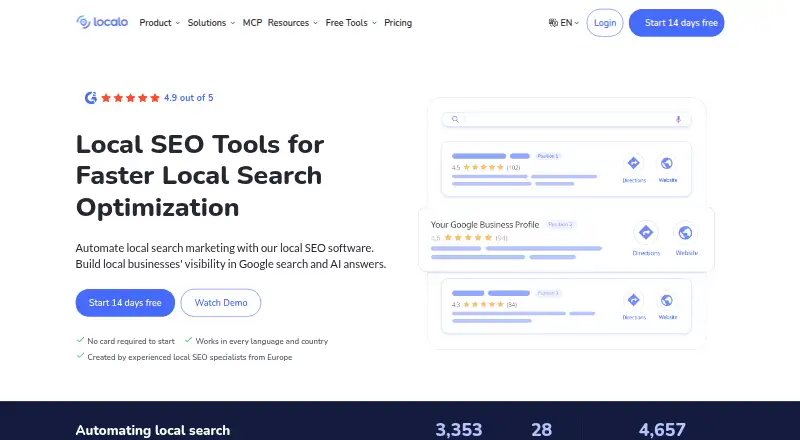Viewport: 800px width, 440px height.
Task: Open the MCP page
Action: [252, 22]
